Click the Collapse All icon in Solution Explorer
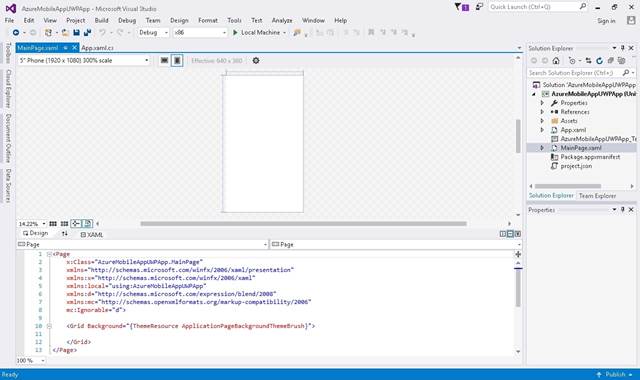 tap(610, 60)
